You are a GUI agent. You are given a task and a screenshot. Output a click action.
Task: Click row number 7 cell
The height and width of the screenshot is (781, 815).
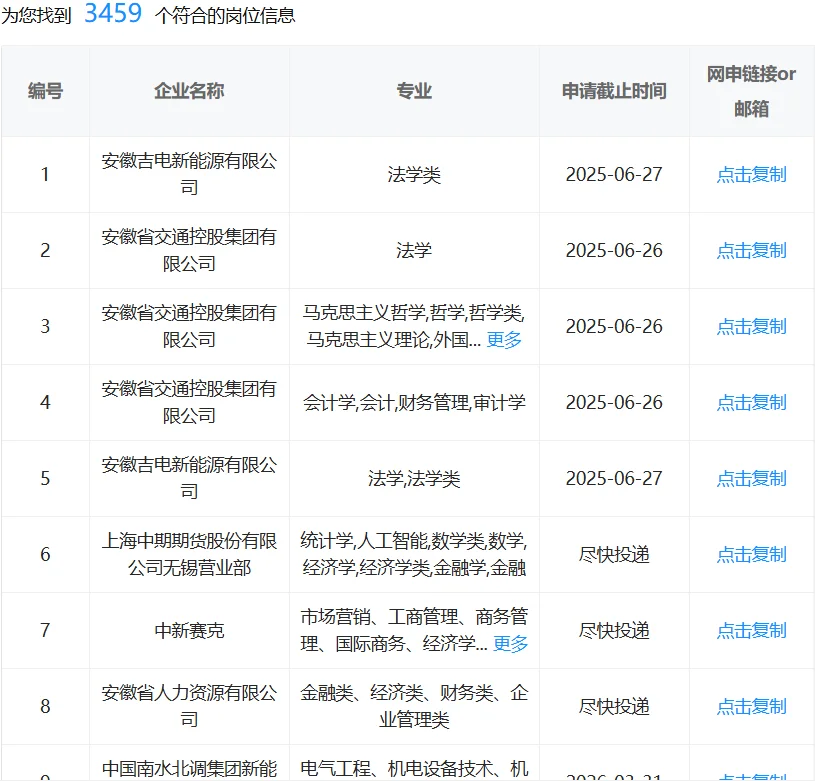point(45,630)
